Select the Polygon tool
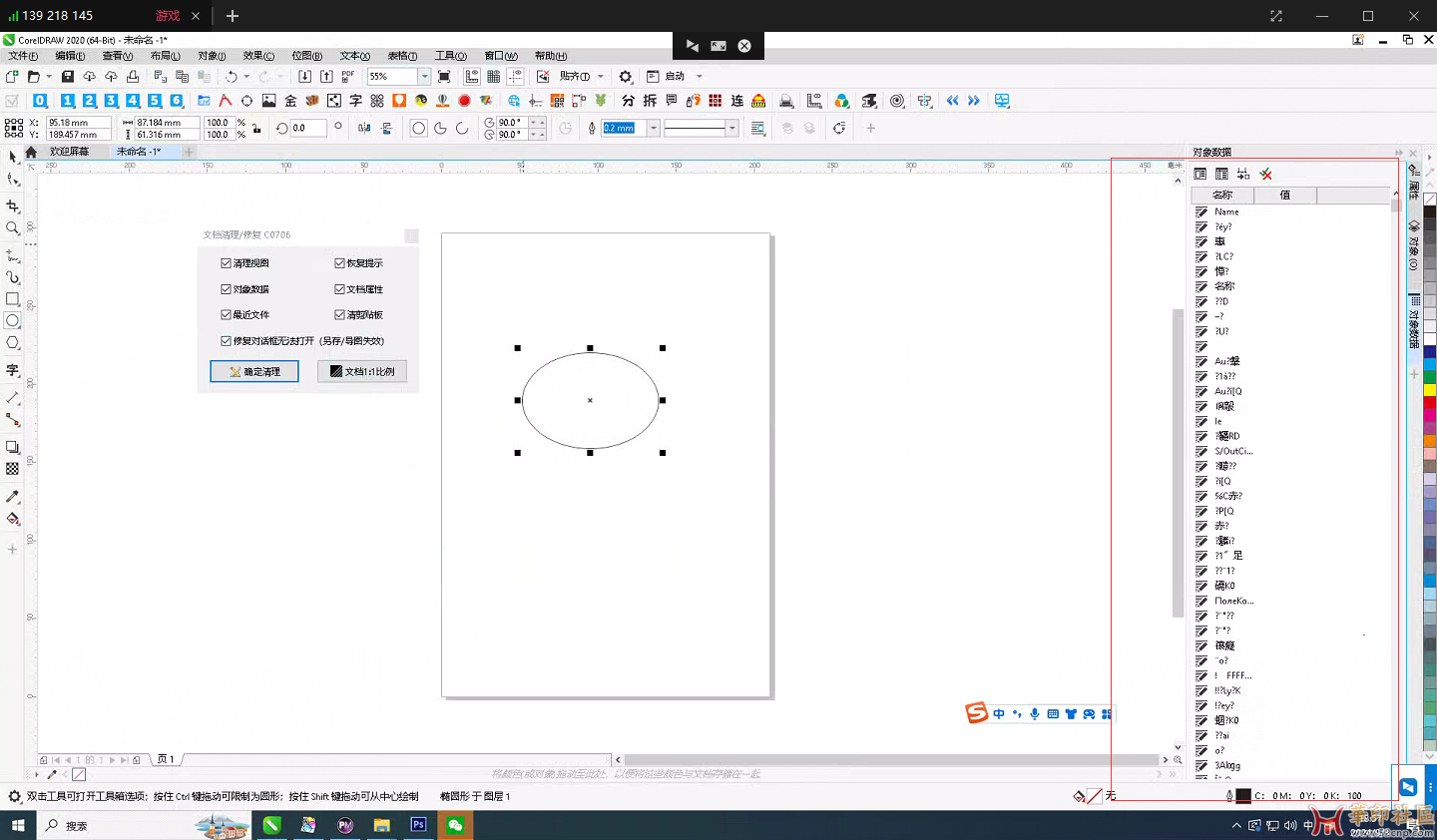The width and height of the screenshot is (1437, 840). (13, 343)
